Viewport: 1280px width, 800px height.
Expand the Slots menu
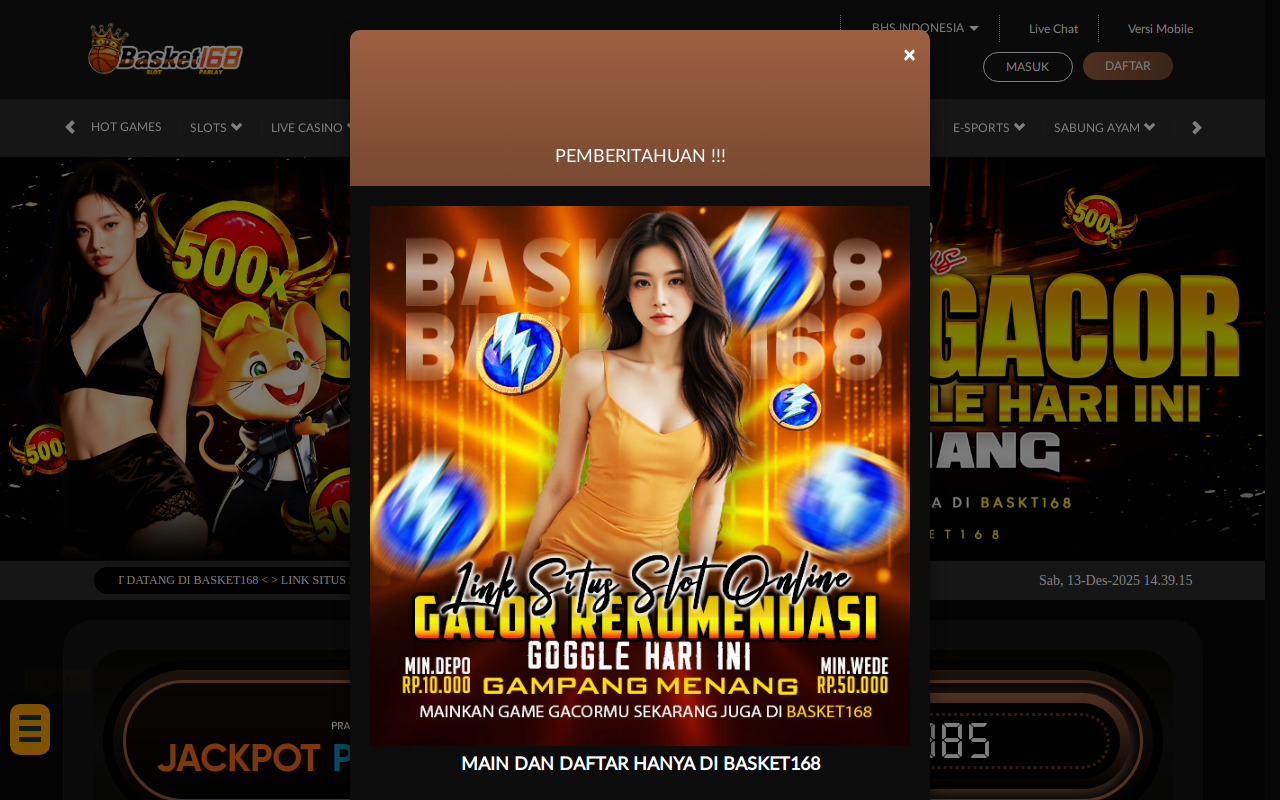(216, 127)
